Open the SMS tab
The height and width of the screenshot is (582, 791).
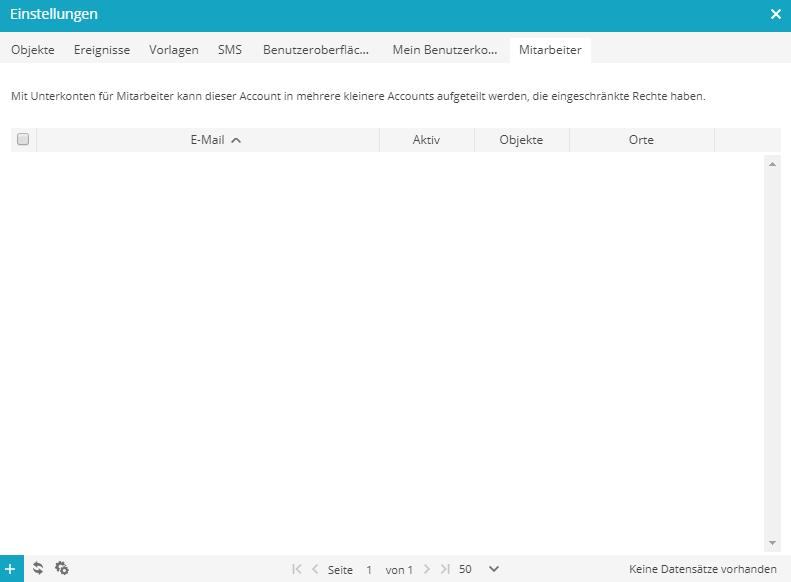[x=230, y=50]
